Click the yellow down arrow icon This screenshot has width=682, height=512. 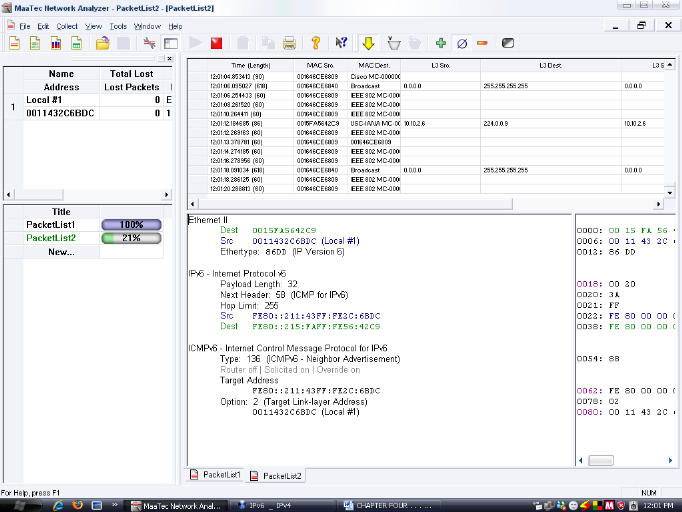(368, 43)
